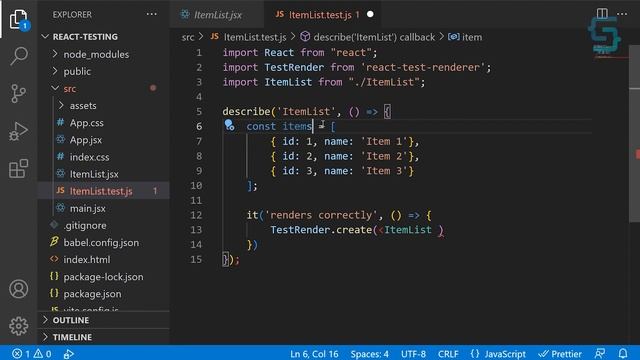This screenshot has width=640, height=360.
Task: Open editor more actions menu
Action: click(622, 13)
